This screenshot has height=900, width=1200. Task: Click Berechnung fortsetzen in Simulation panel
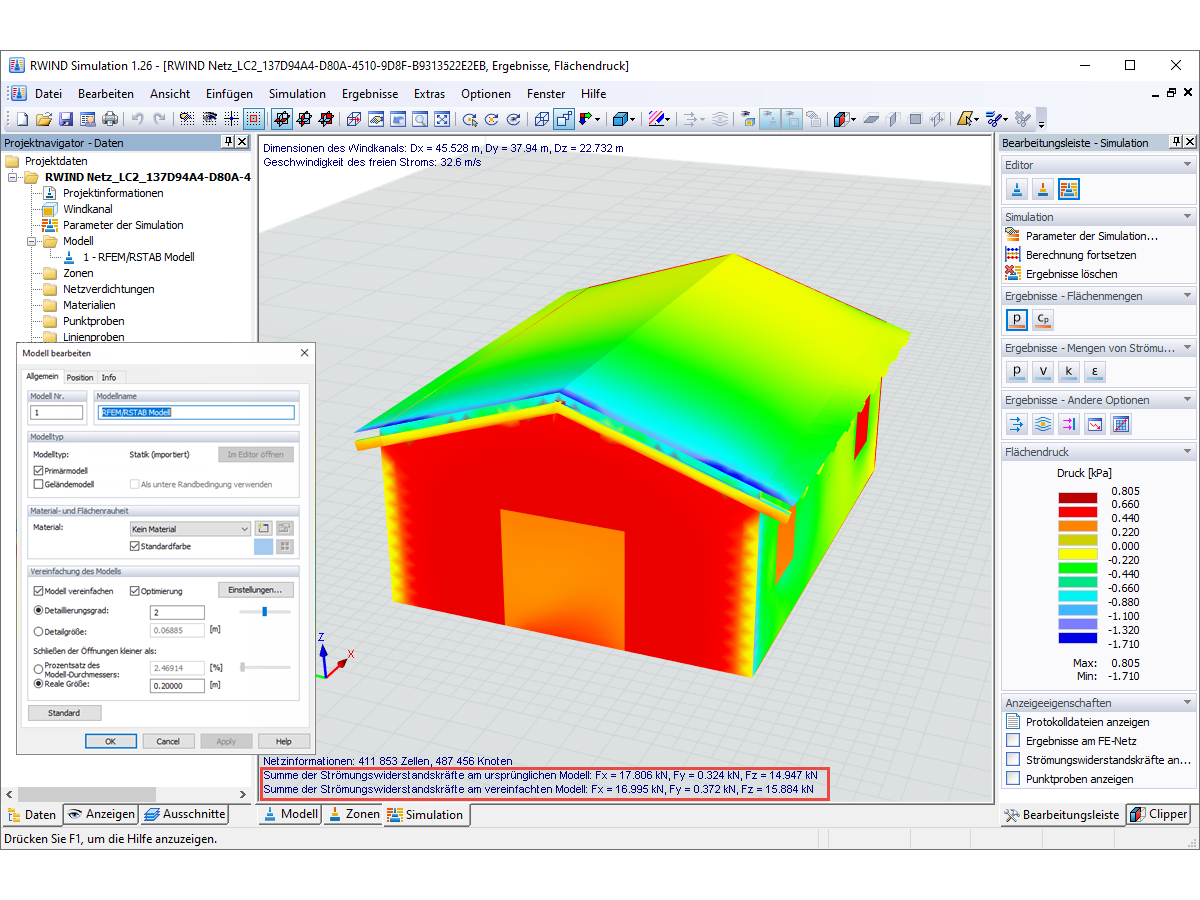(1081, 255)
